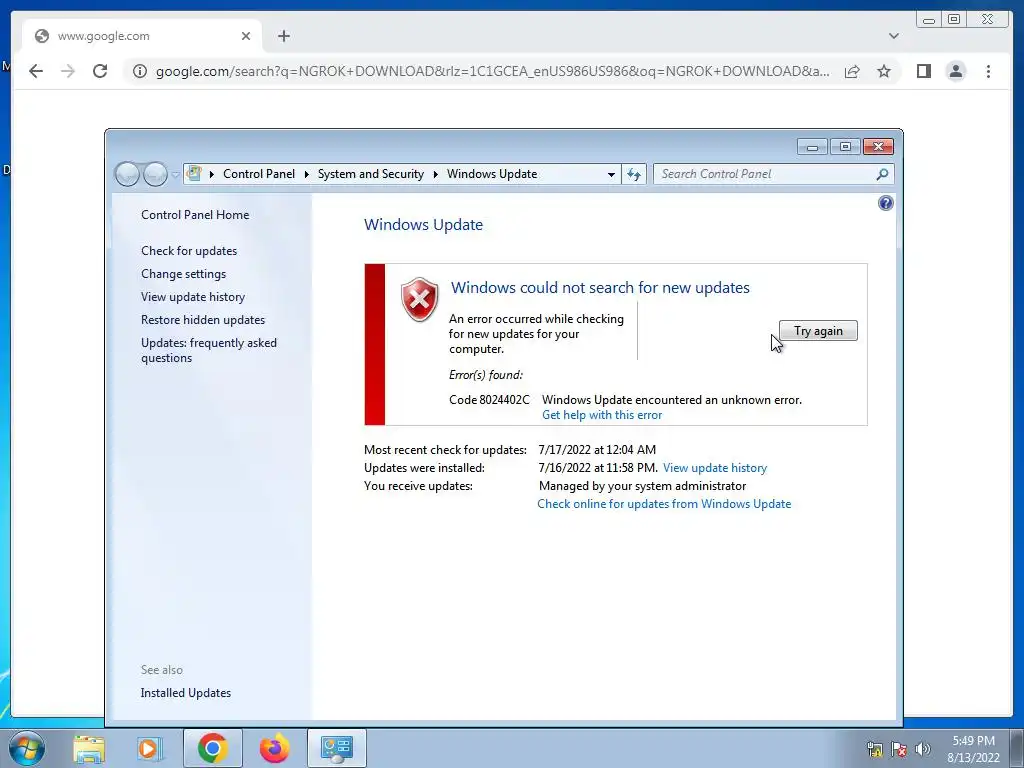
Task: Click the red error shield icon
Action: click(x=419, y=299)
